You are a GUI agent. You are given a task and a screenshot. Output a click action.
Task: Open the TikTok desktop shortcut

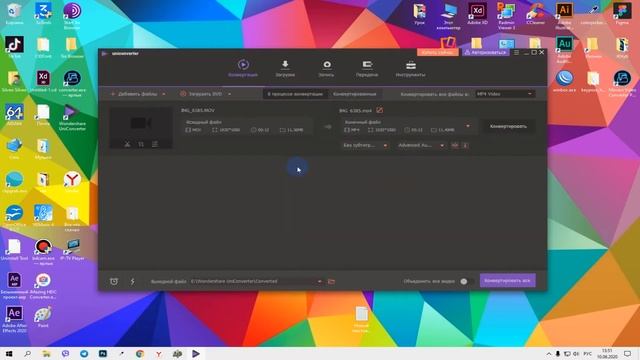click(x=14, y=47)
